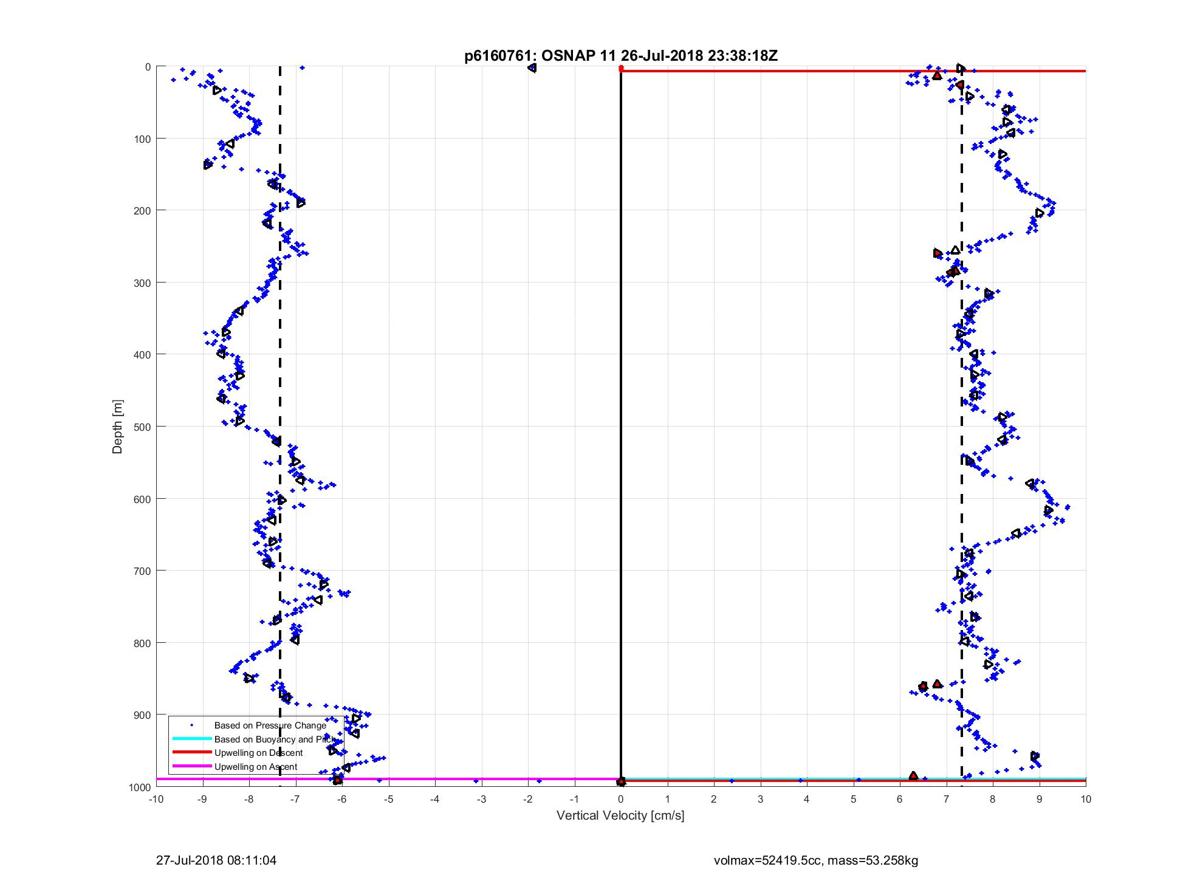Viewport: 1200px width, 885px height.
Task: Click the cyan line legend sample
Action: pos(191,738)
